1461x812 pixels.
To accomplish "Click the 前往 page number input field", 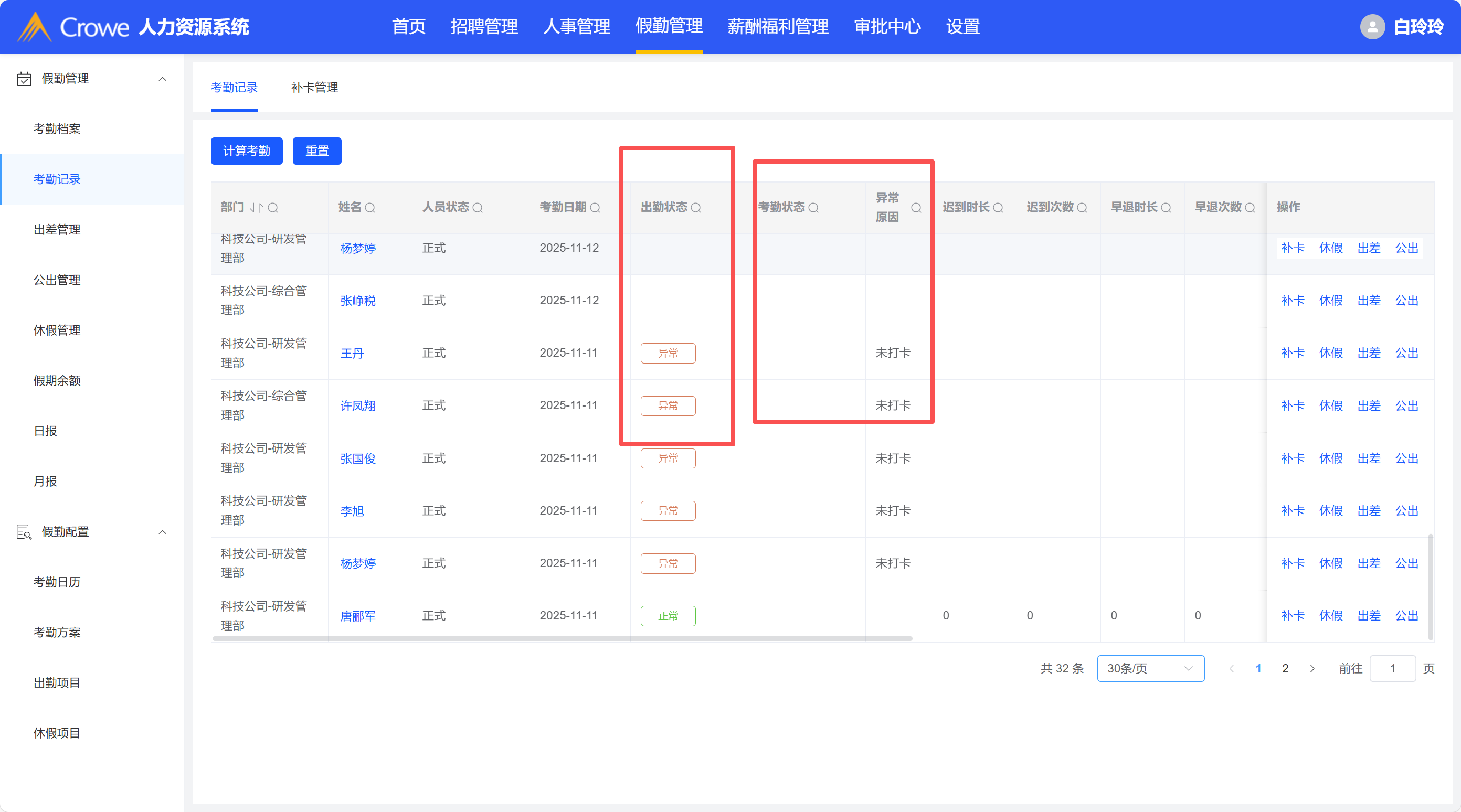I will 1392,669.
